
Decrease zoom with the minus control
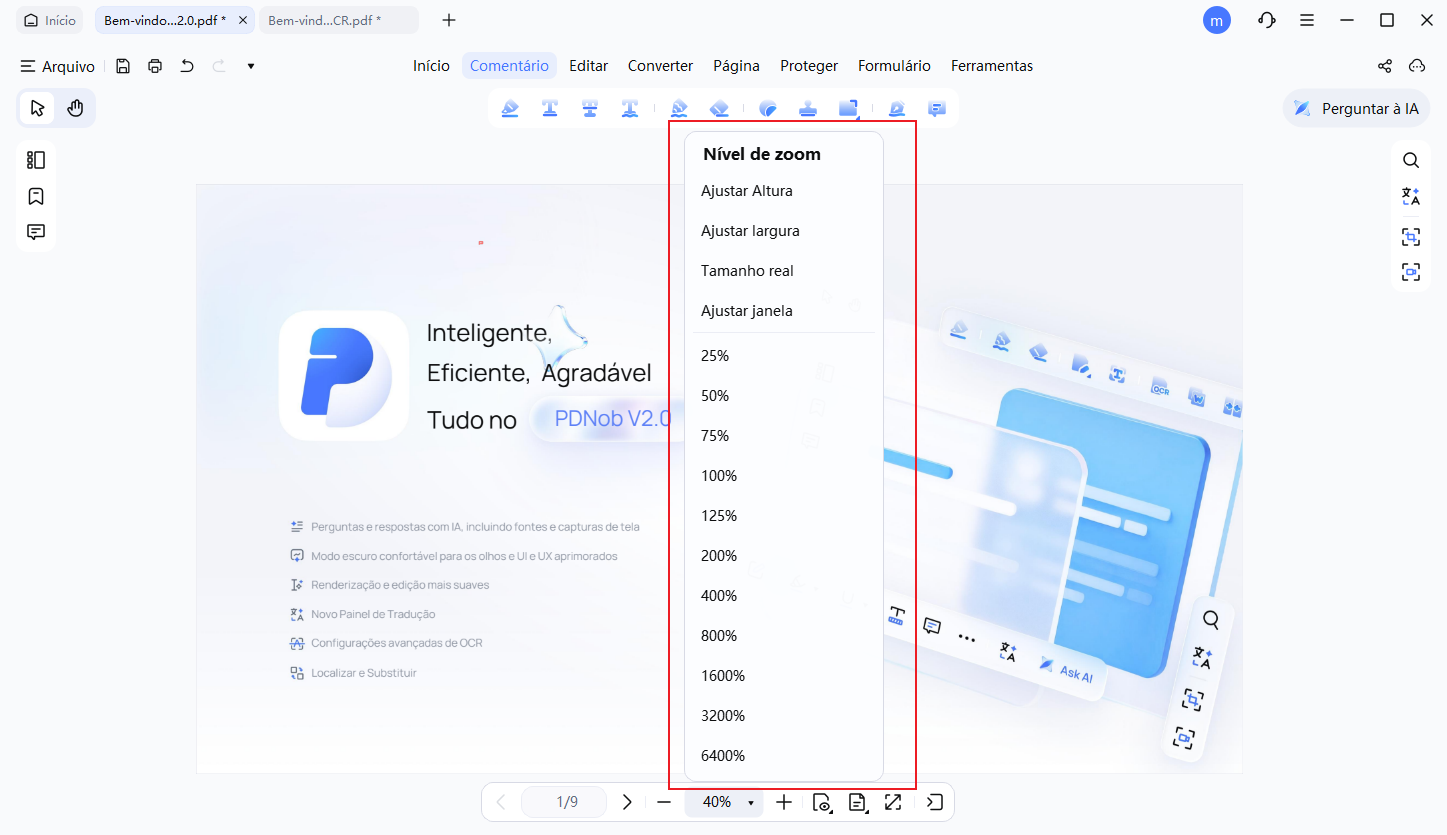[x=663, y=802]
